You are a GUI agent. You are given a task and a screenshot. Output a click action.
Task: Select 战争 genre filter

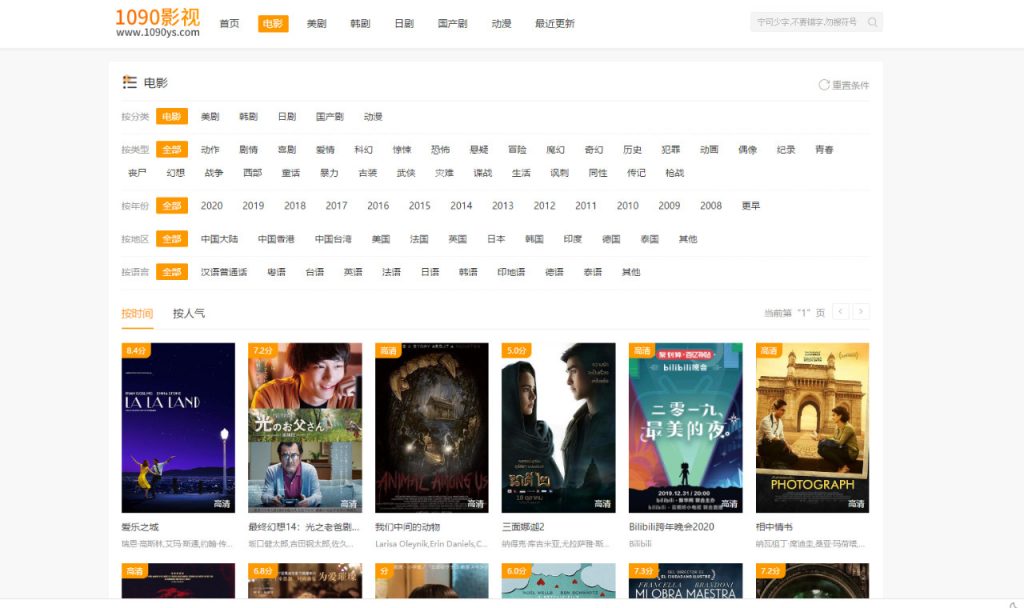(214, 173)
